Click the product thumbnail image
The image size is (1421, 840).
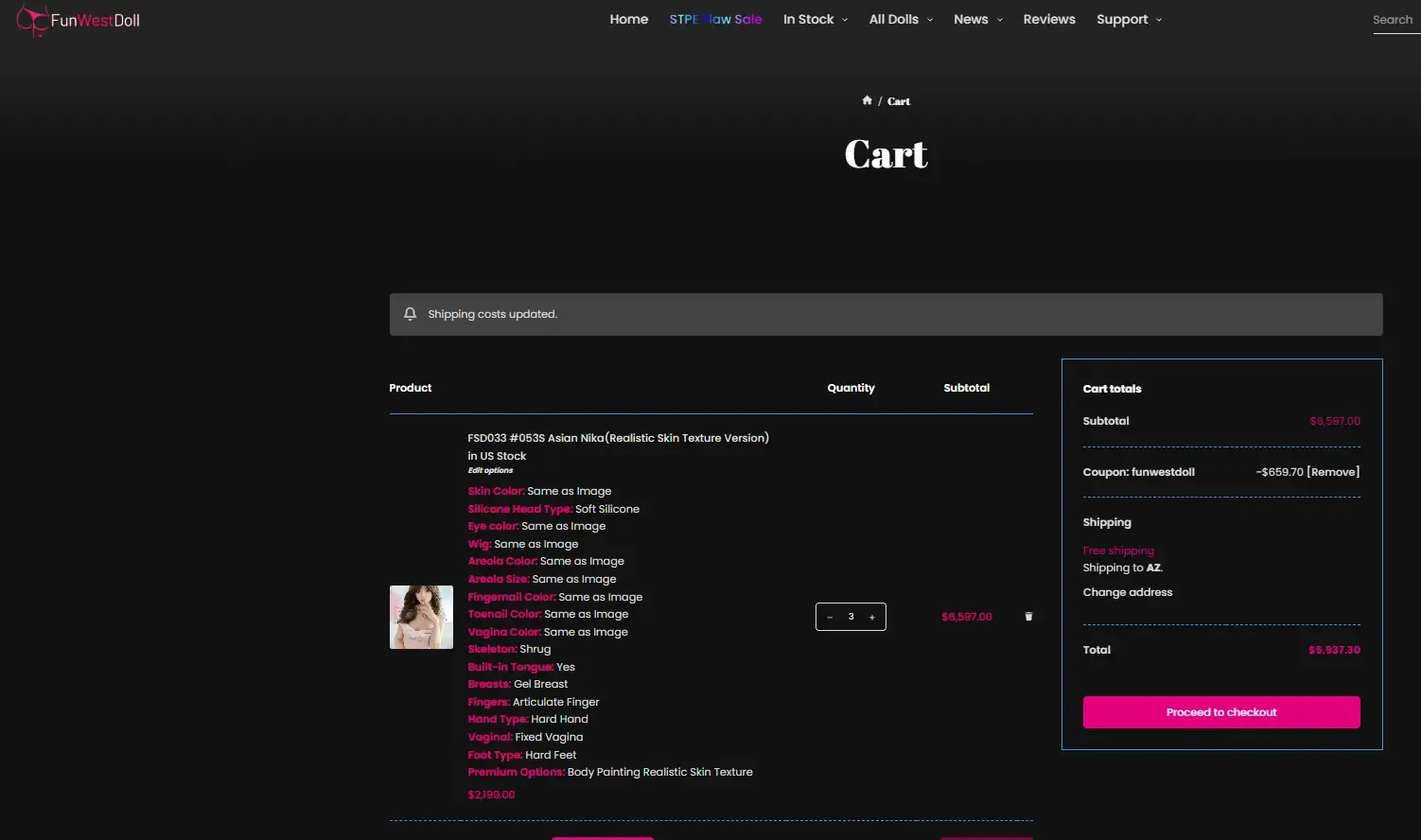[x=421, y=617]
